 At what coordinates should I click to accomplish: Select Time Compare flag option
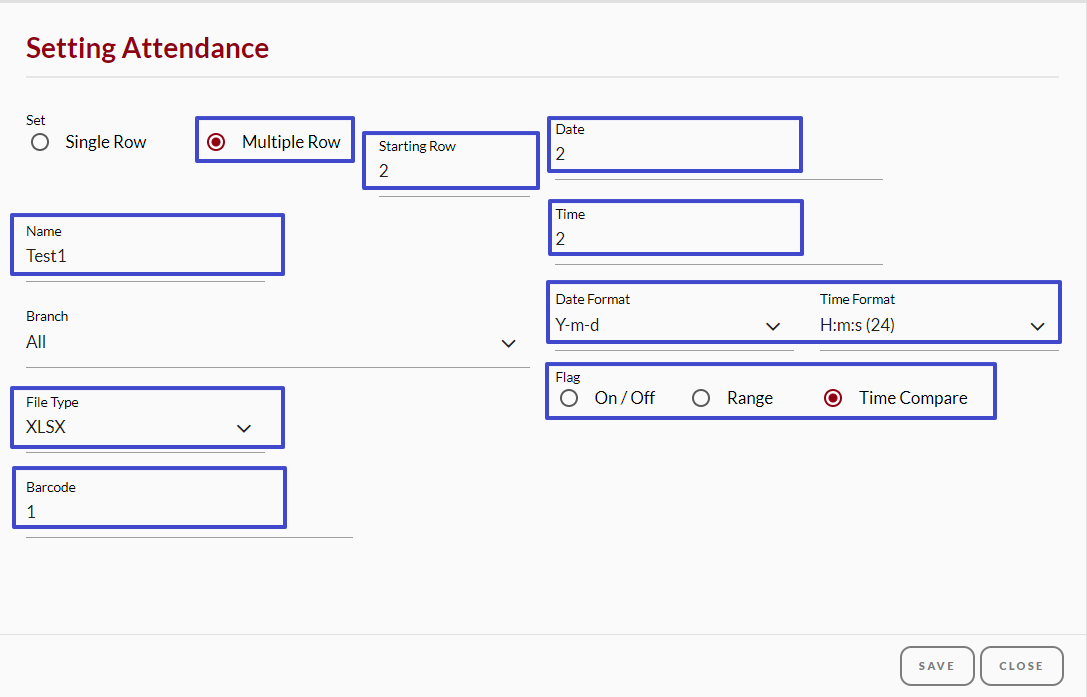coord(833,398)
